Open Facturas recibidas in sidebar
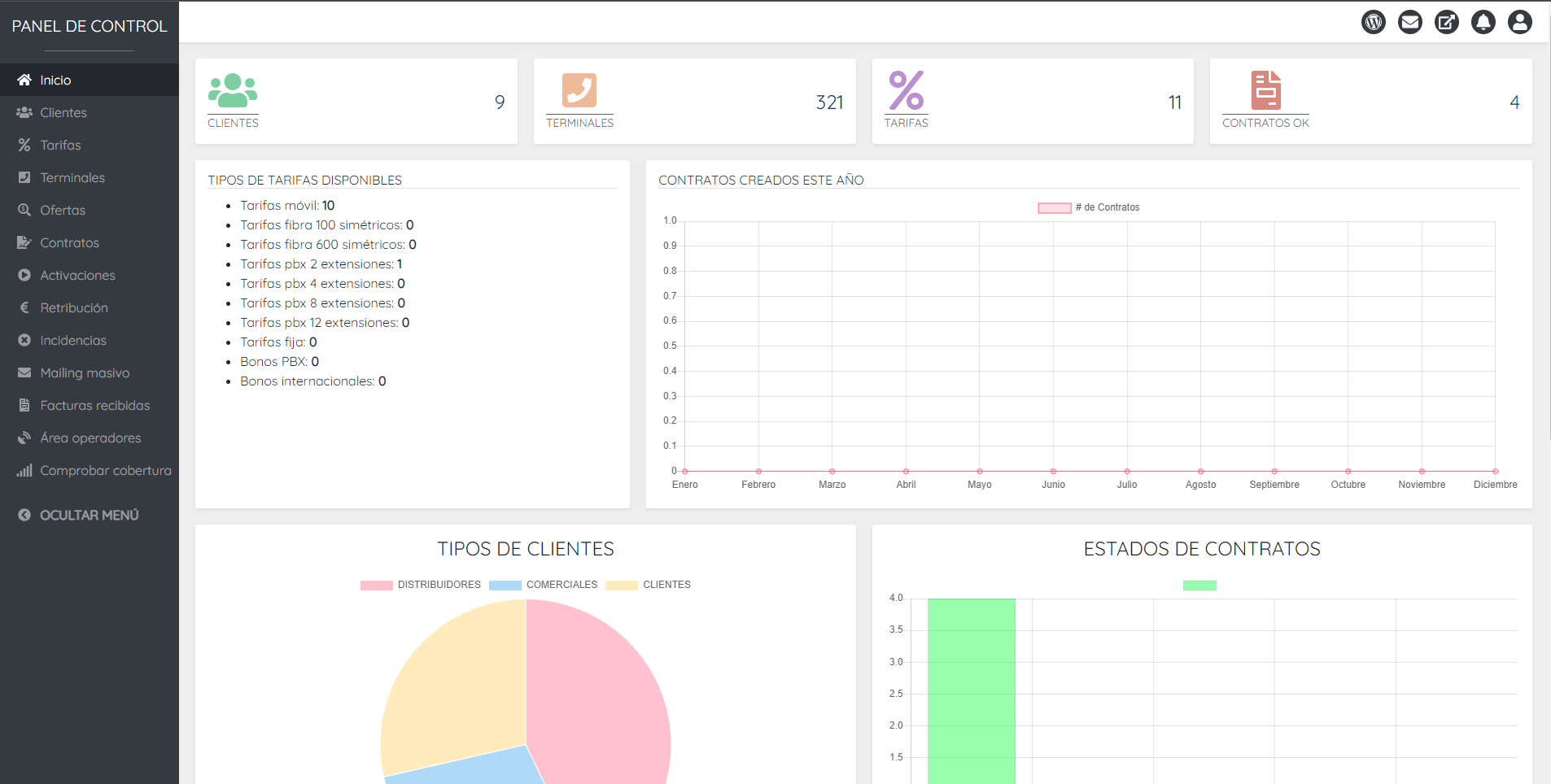The width and height of the screenshot is (1551, 784). [90, 405]
